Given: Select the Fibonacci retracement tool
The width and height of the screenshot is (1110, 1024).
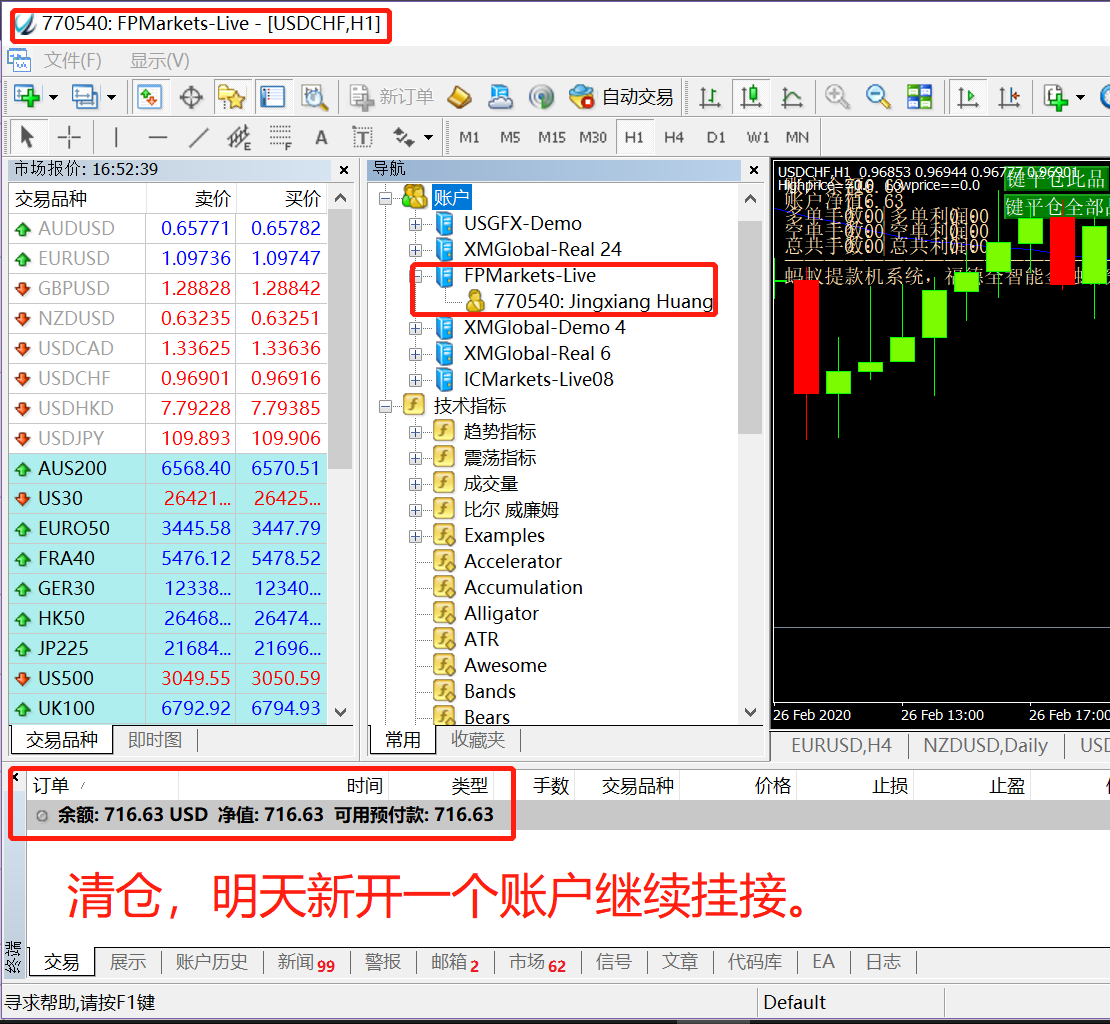Looking at the screenshot, I should click(x=280, y=137).
